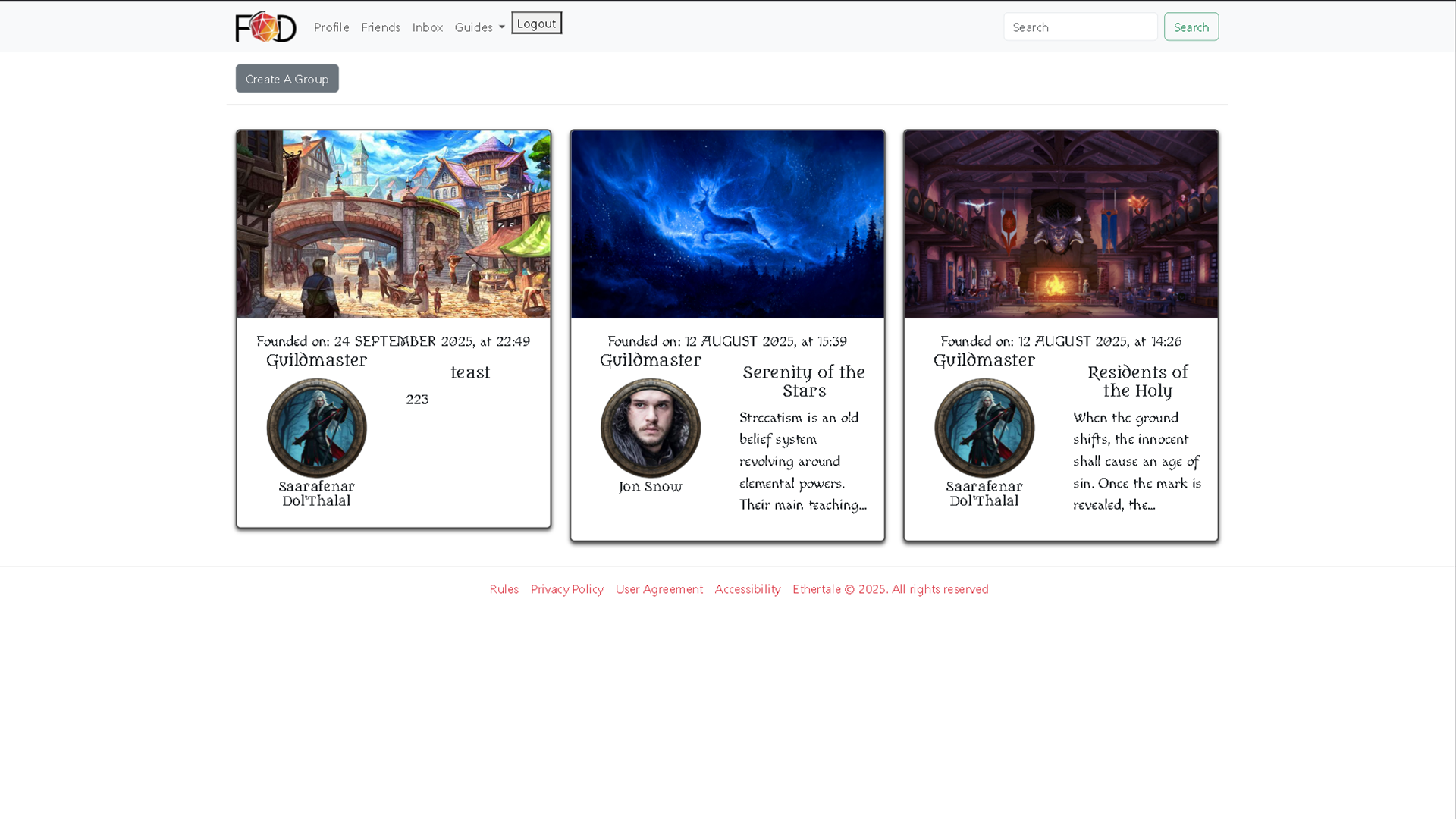Open the Rules link
Image resolution: width=1456 pixels, height=819 pixels.
503,589
